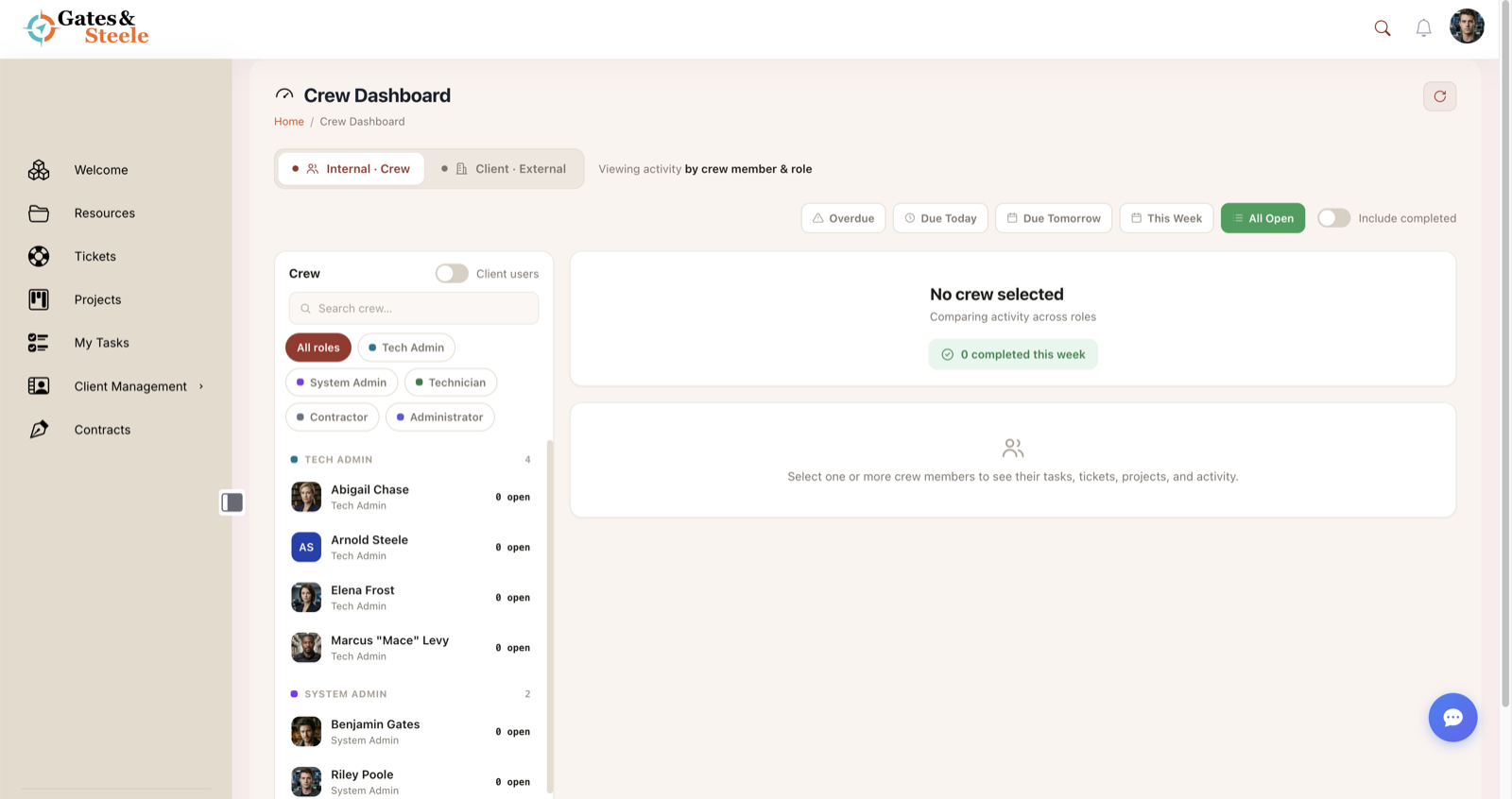Select Marcus "Mace" Levy crew member
Image resolution: width=1512 pixels, height=799 pixels.
click(x=410, y=648)
